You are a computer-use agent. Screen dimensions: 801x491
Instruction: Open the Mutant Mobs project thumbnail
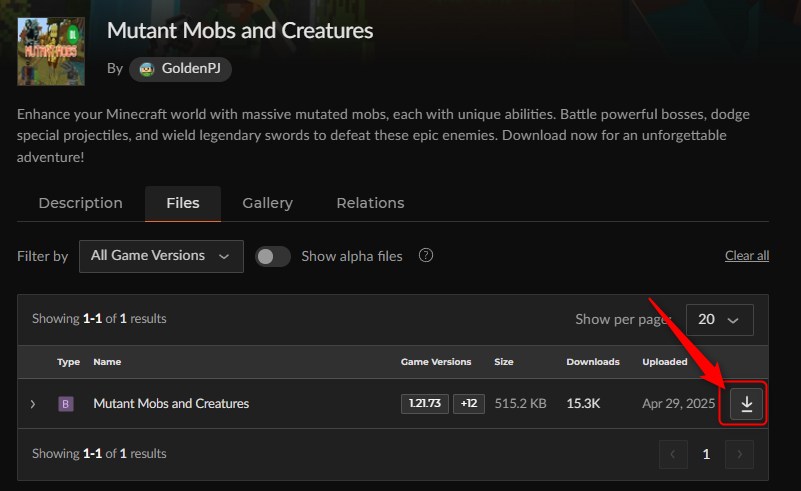(x=51, y=52)
